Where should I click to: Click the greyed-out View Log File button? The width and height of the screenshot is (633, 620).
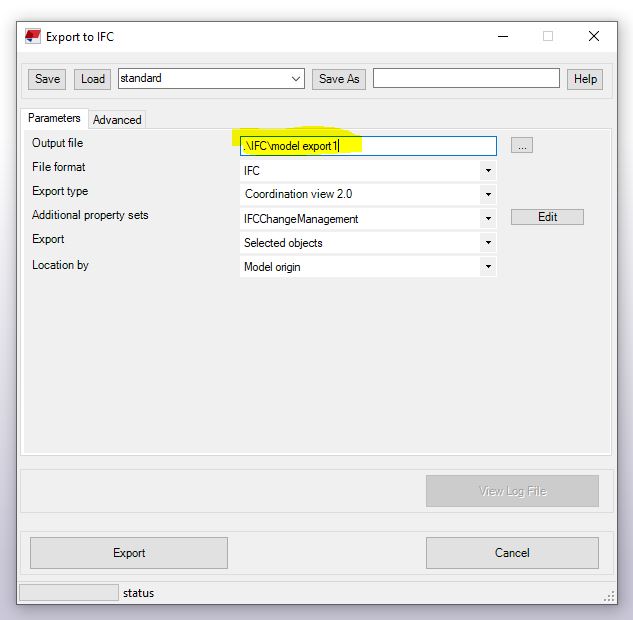(x=512, y=491)
